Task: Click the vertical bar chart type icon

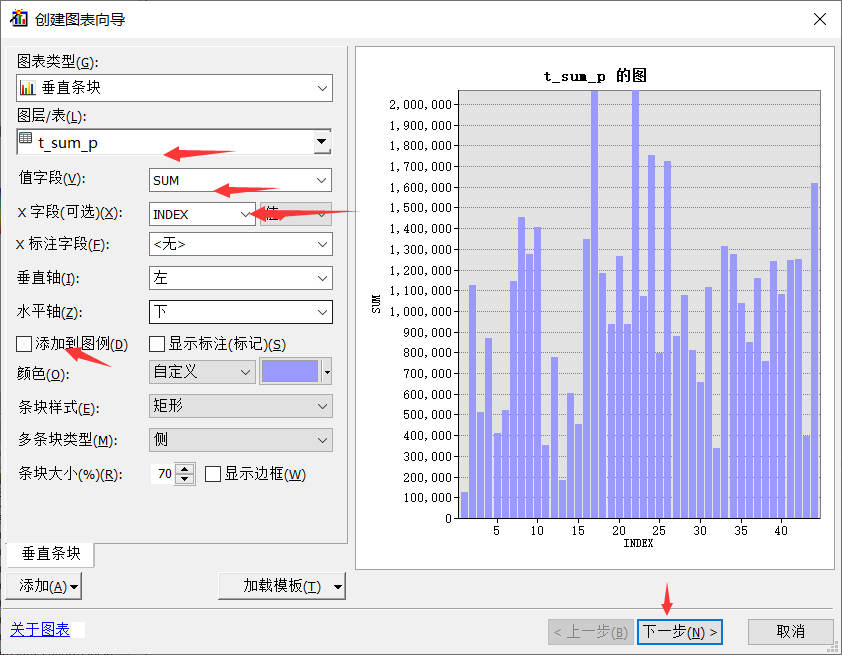Action: [x=27, y=88]
